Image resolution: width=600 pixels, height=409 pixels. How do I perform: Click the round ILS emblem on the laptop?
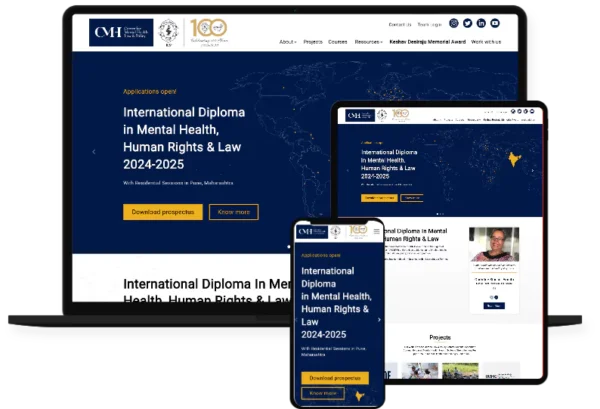click(x=168, y=31)
